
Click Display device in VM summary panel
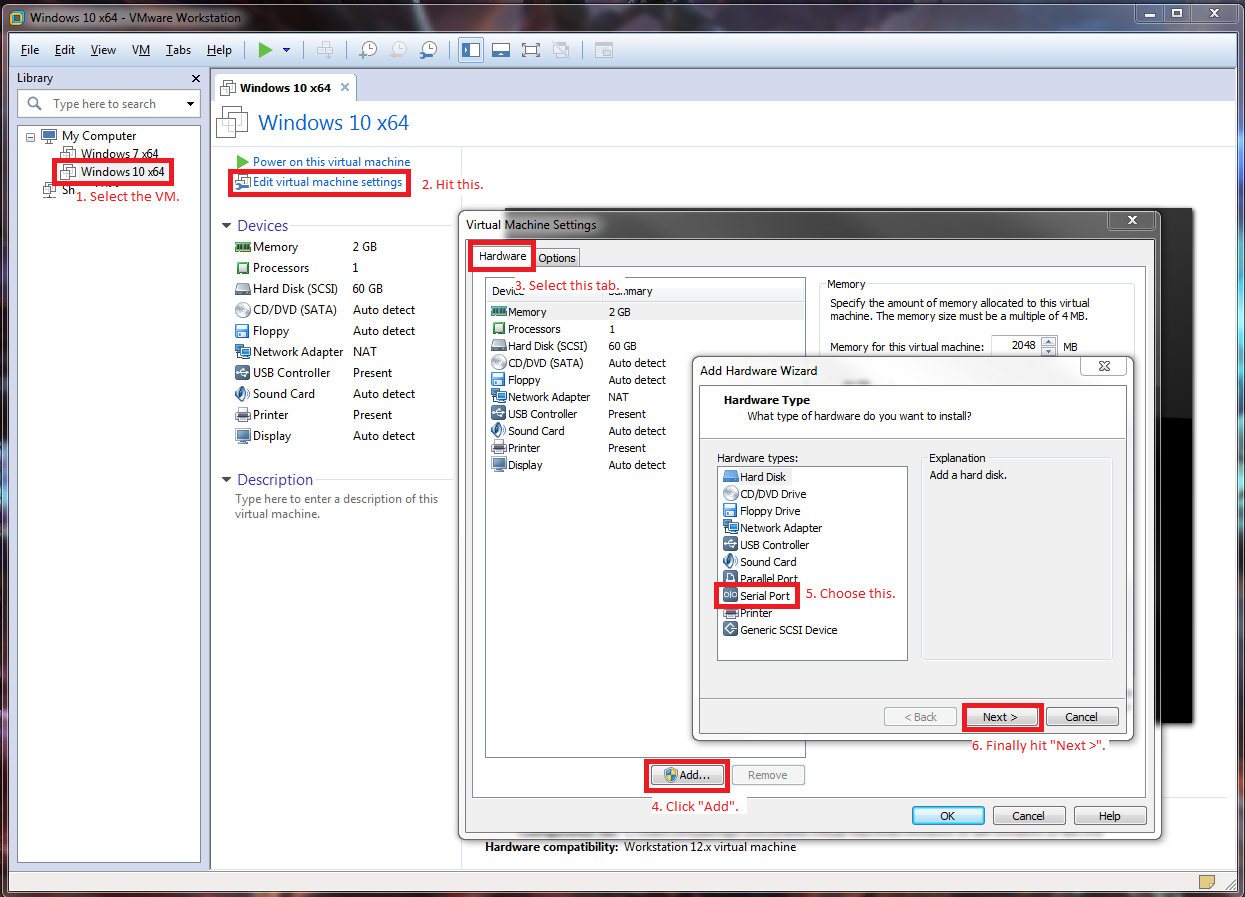click(272, 436)
